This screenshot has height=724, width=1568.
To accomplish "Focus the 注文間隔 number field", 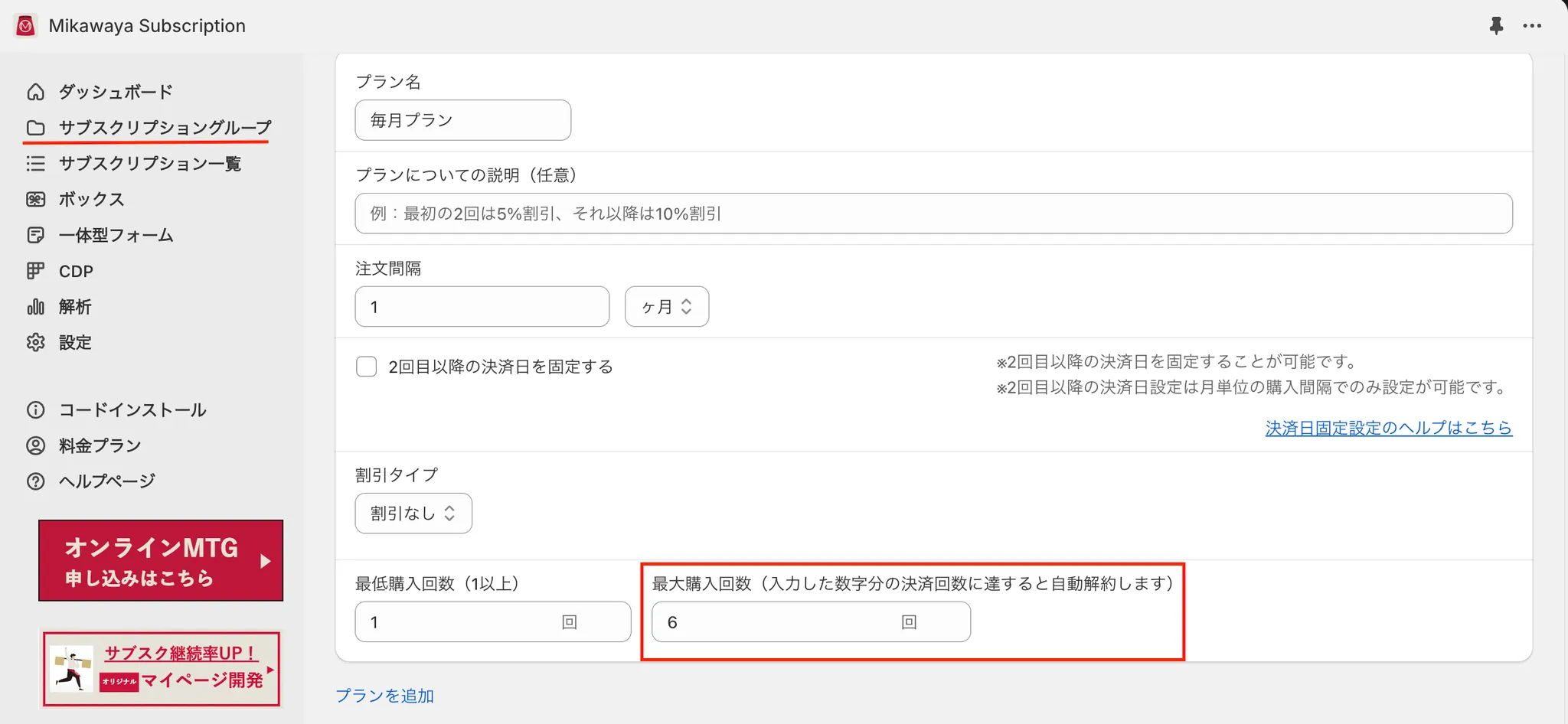I will [x=482, y=307].
